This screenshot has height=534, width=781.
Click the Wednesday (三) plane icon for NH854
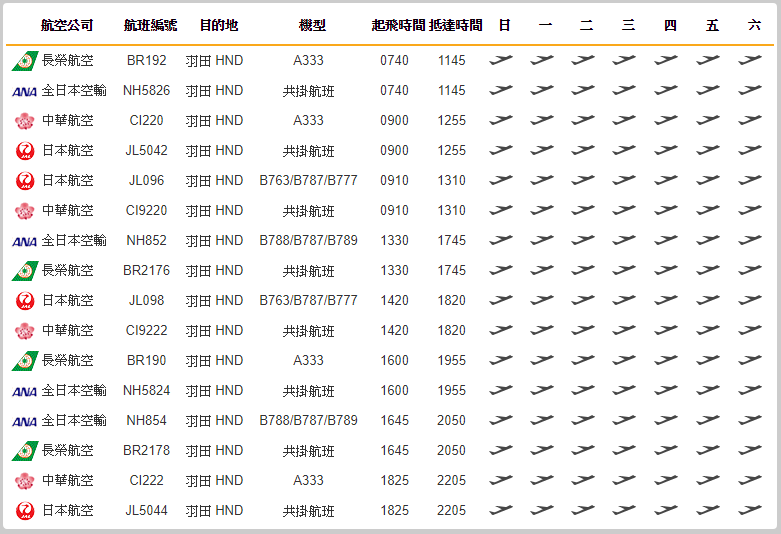(x=624, y=420)
